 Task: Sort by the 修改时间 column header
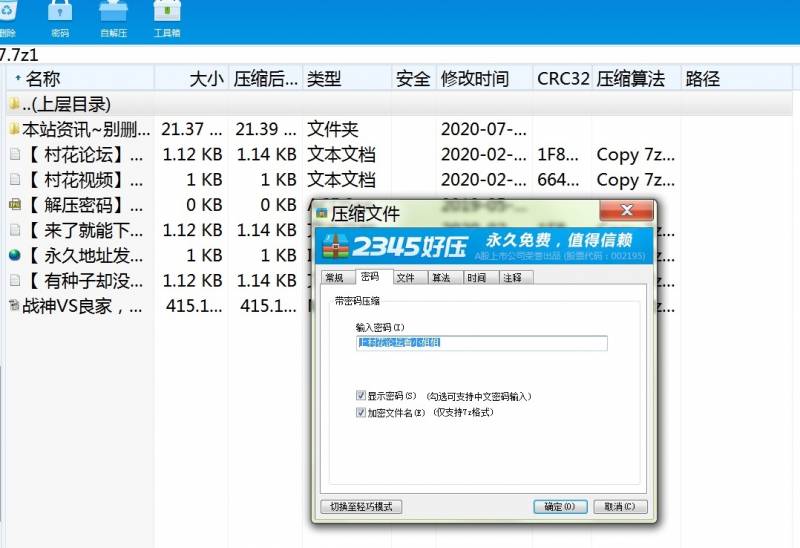(x=485, y=79)
